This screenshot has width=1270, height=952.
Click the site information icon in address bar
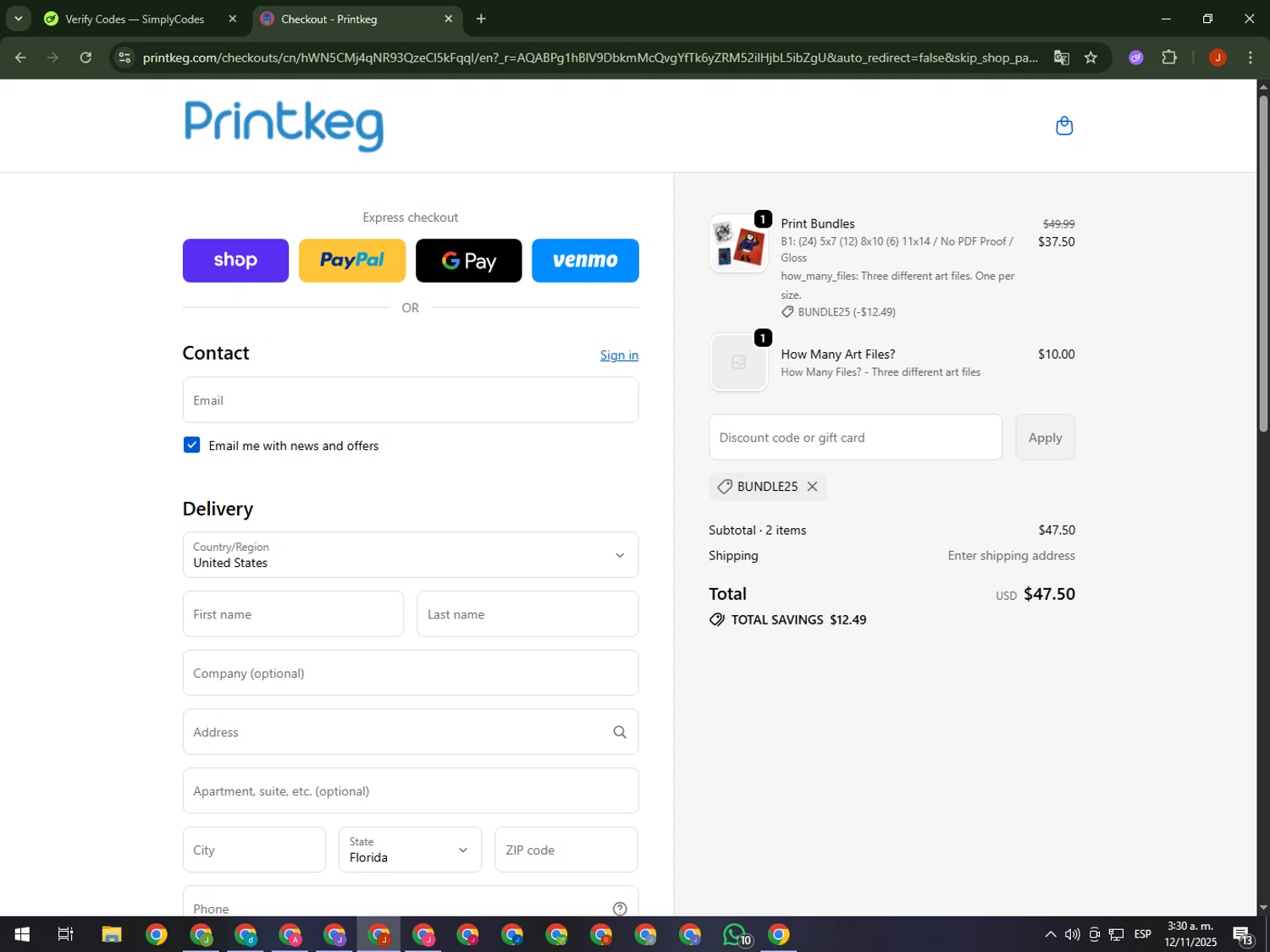pyautogui.click(x=124, y=58)
